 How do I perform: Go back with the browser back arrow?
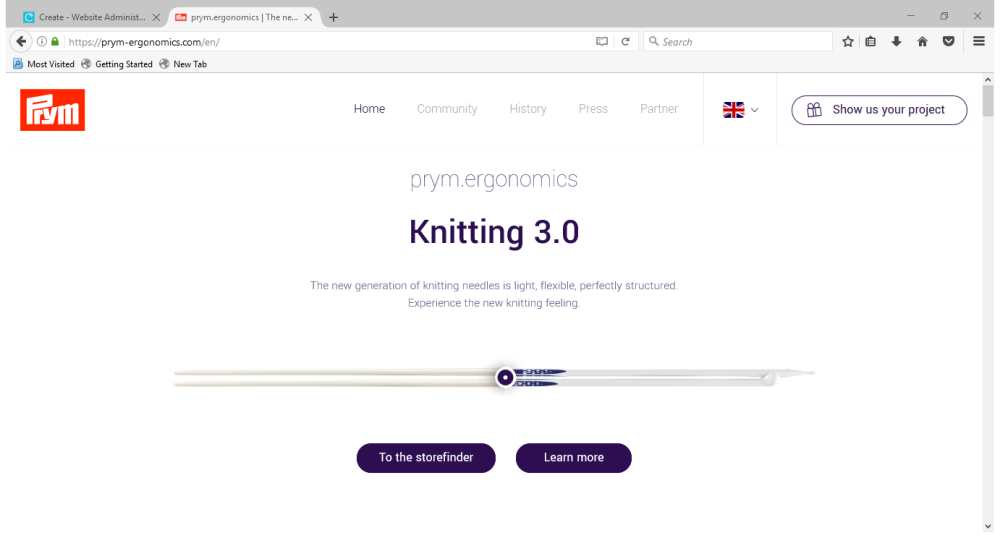[21, 41]
